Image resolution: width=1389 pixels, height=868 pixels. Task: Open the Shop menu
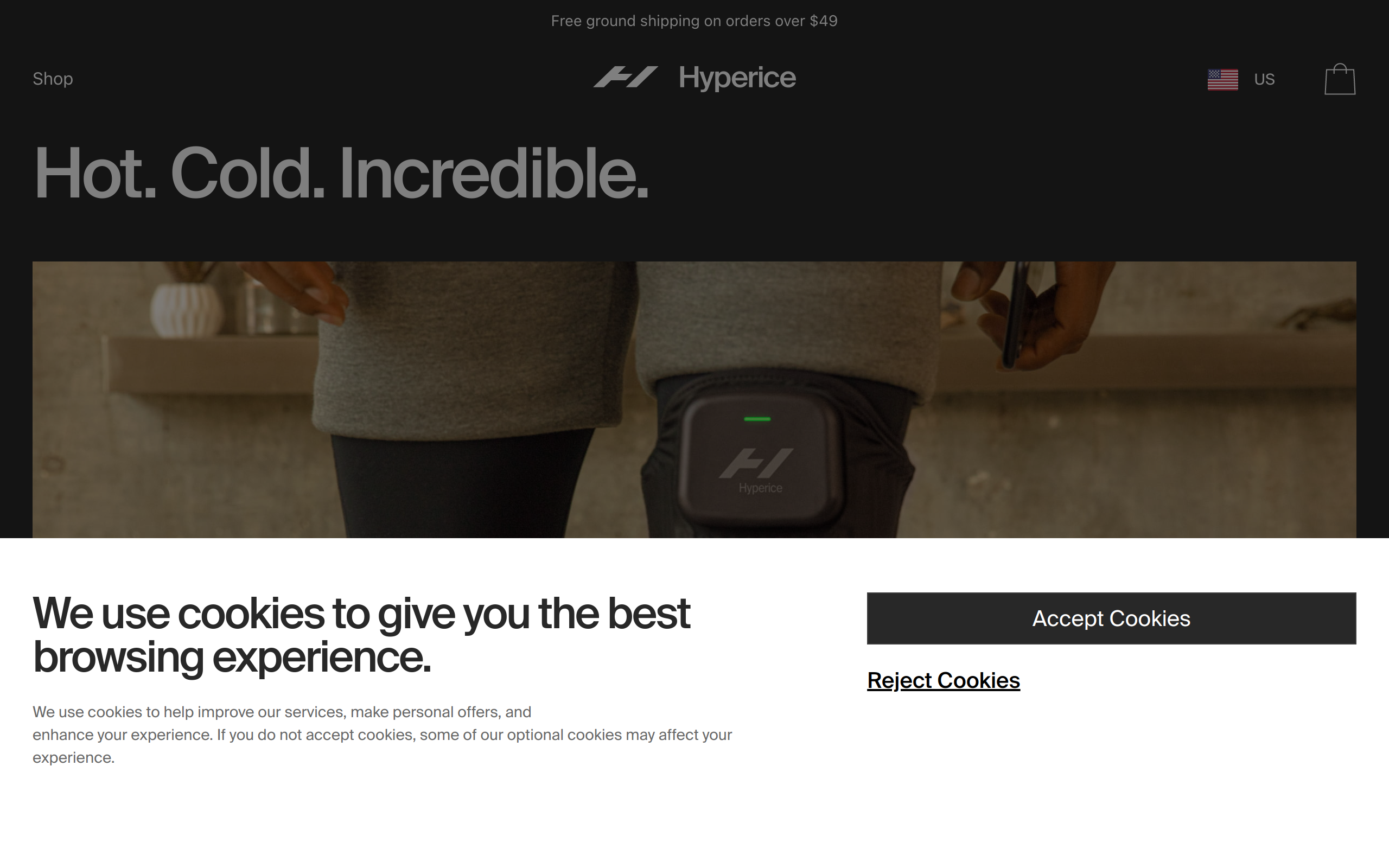coord(53,79)
